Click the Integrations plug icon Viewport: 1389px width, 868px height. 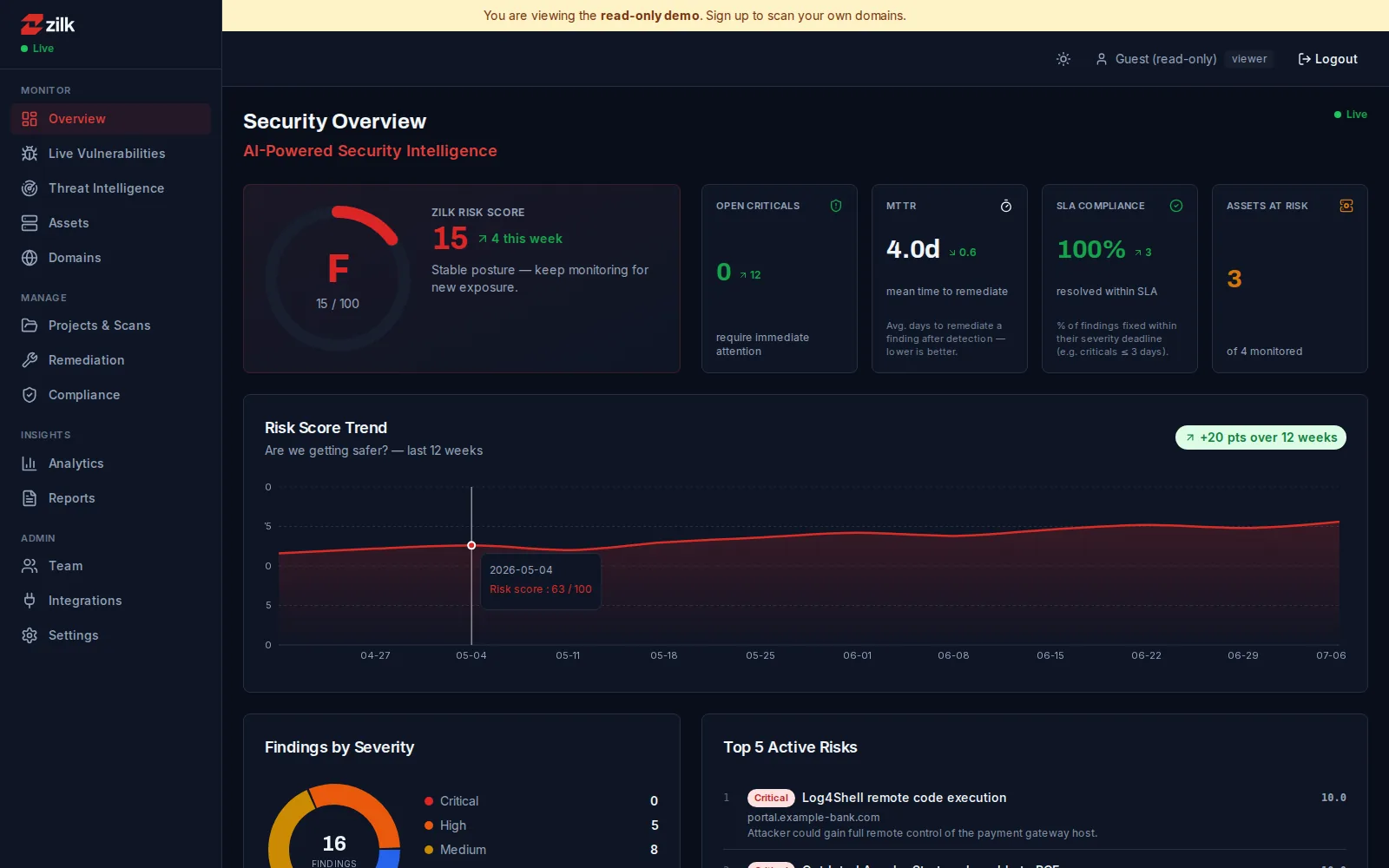30,601
